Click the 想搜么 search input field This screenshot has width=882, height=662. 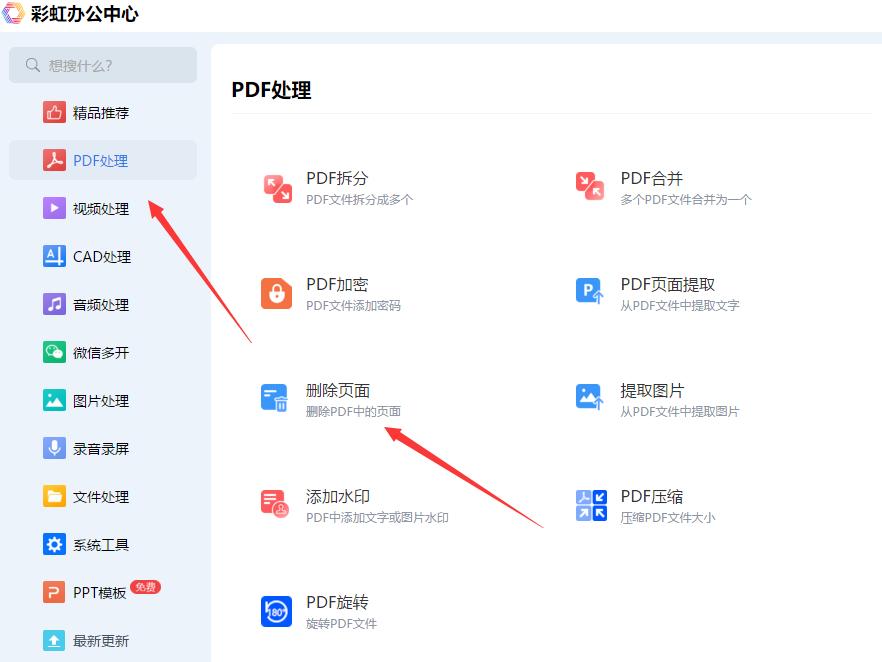click(103, 65)
